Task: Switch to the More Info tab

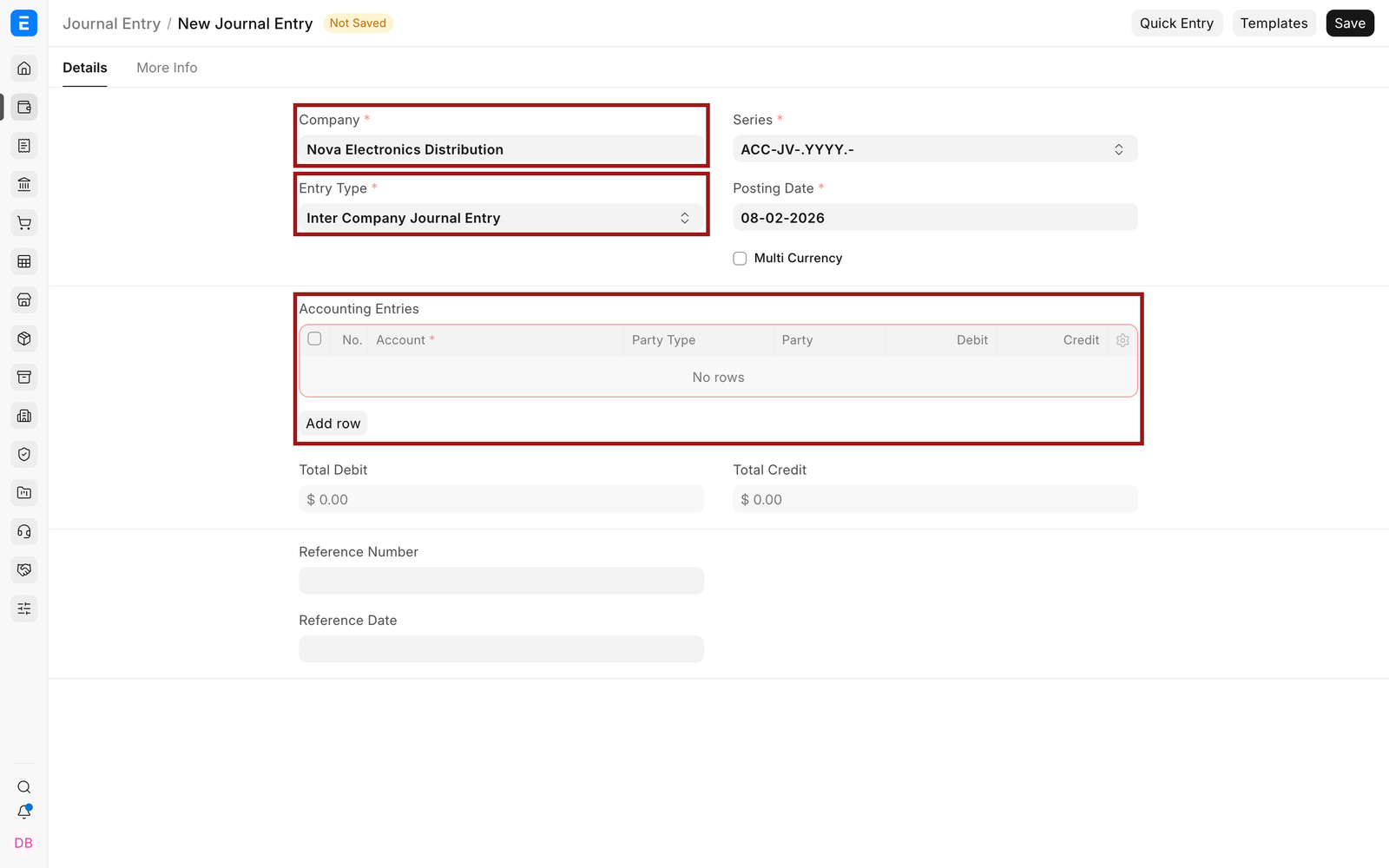Action: tap(167, 68)
